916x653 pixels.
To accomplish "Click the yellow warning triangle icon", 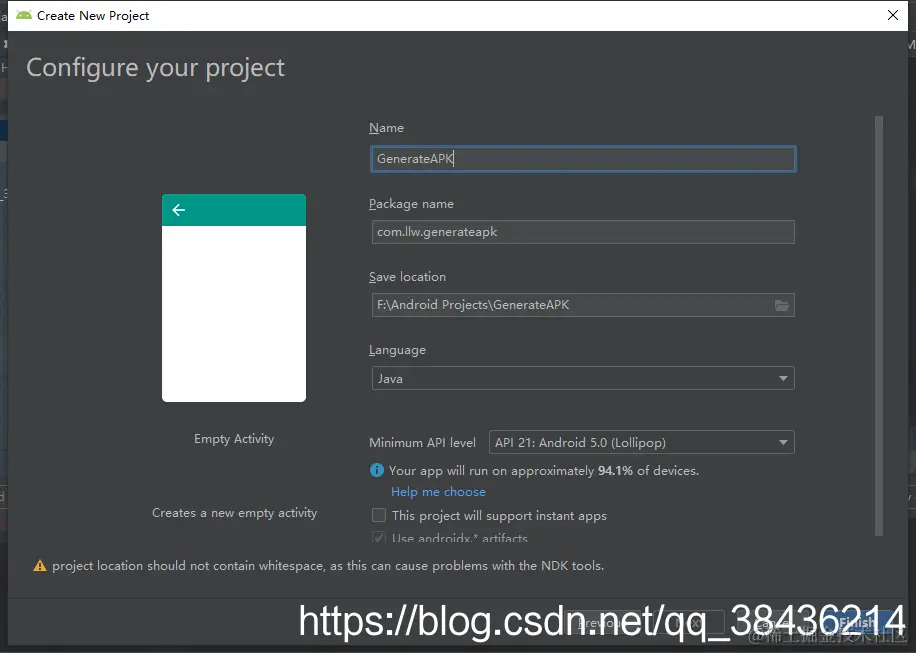I will point(40,565).
